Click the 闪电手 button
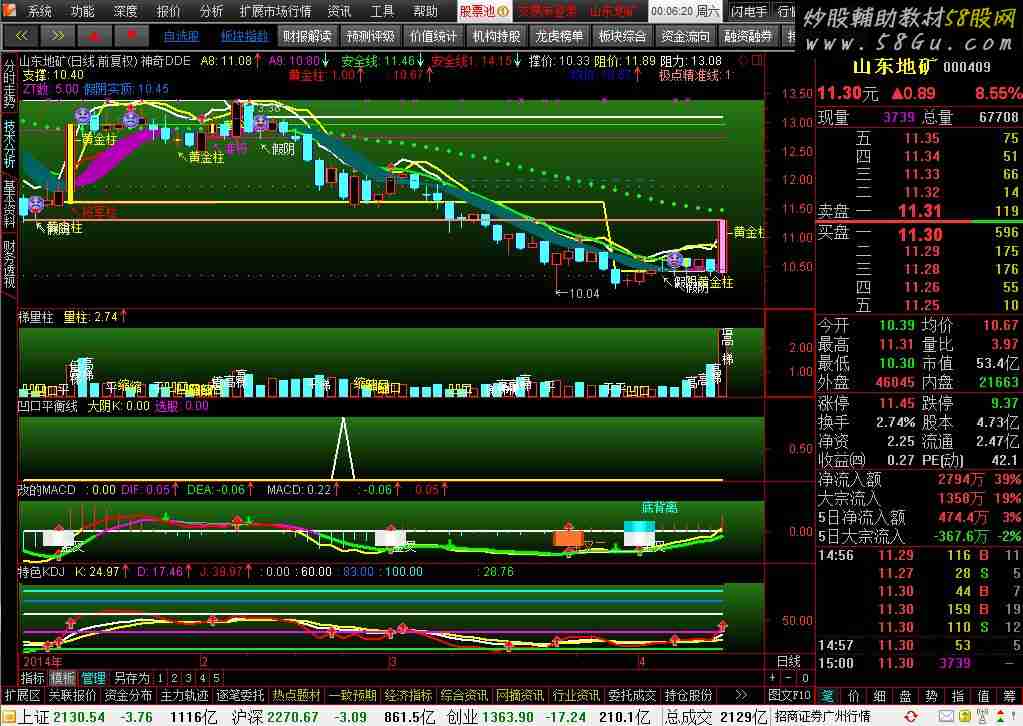1023x726 pixels. pyautogui.click(x=749, y=11)
